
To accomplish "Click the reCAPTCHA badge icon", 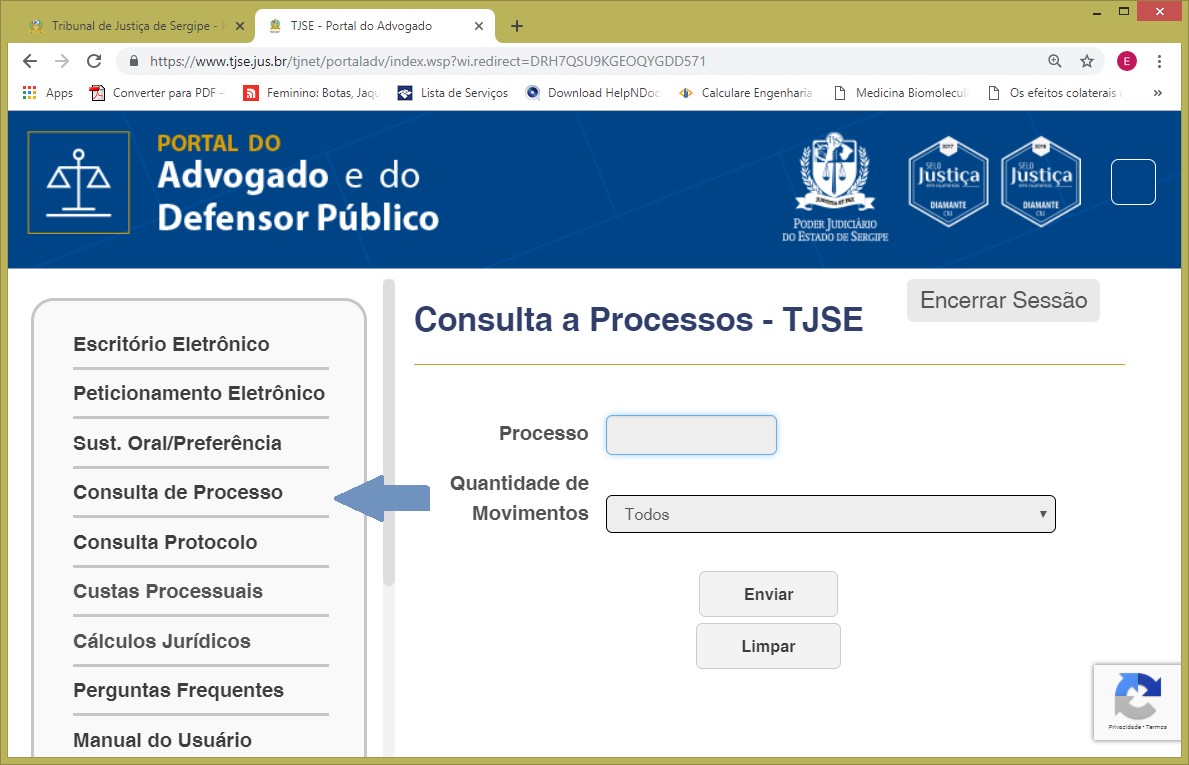I will coord(1137,696).
